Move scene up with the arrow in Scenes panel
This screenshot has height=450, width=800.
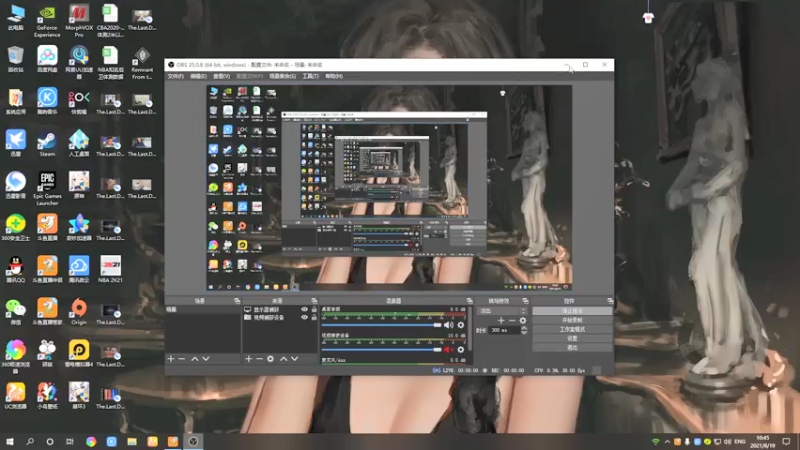point(194,359)
